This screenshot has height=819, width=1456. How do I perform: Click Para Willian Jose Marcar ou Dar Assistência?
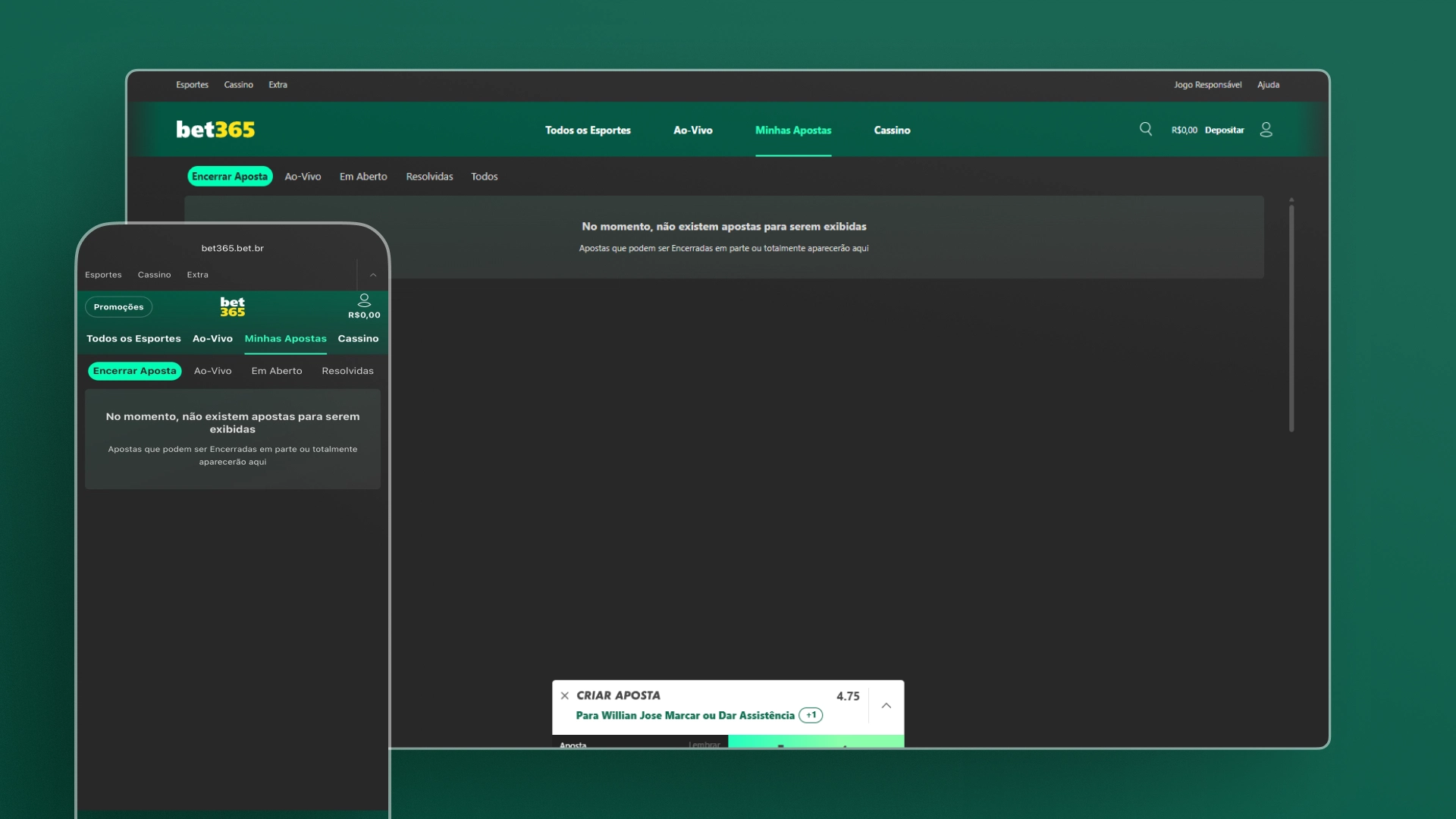tap(685, 716)
